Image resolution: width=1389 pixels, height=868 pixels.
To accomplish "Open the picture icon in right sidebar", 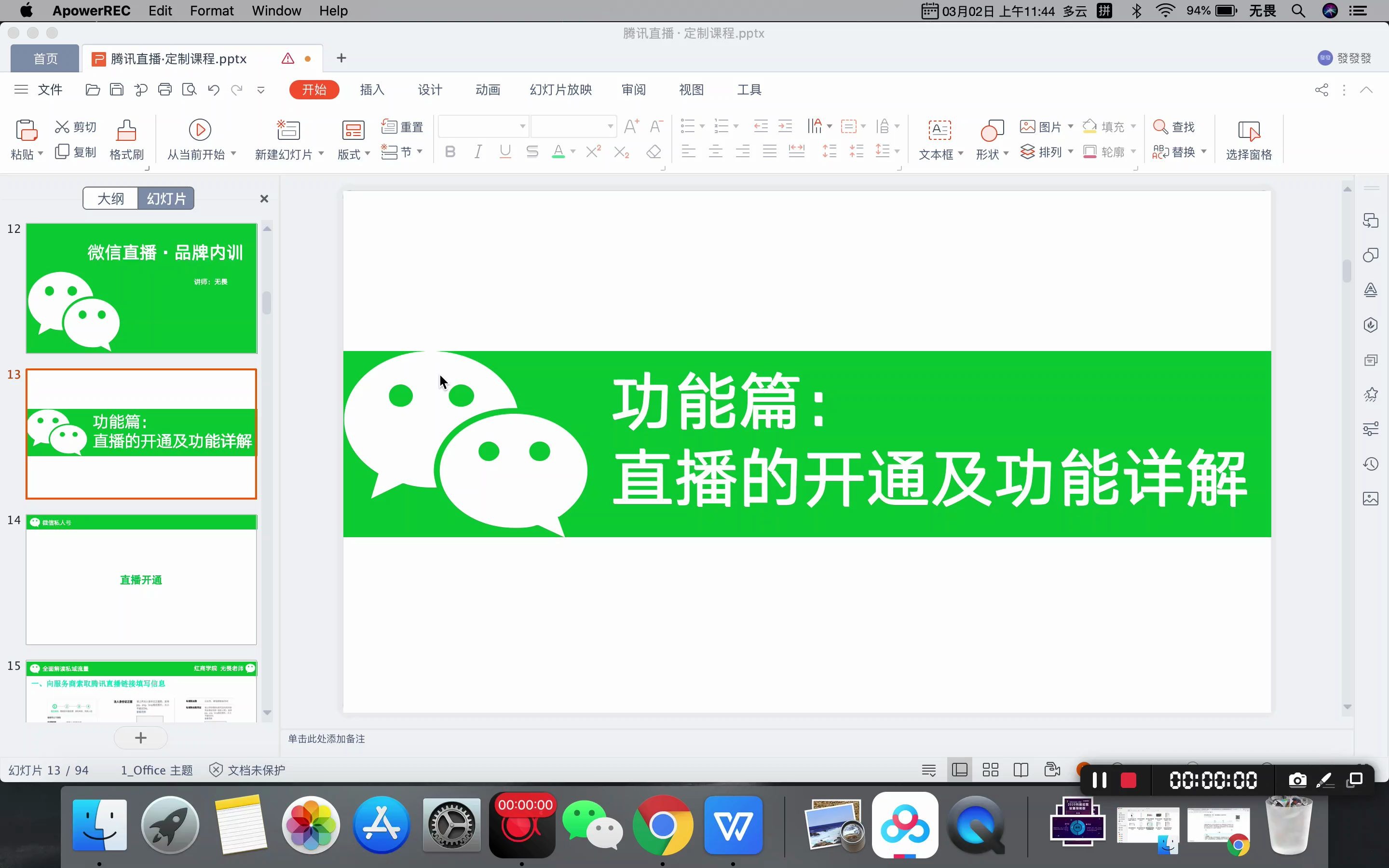I will [x=1371, y=498].
